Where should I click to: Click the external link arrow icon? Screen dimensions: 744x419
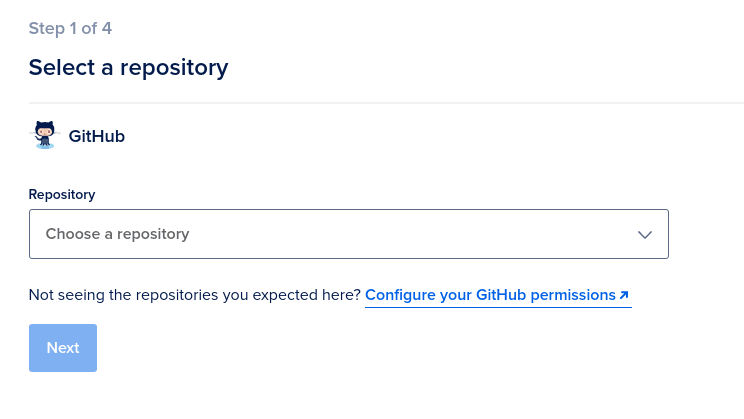click(x=624, y=295)
